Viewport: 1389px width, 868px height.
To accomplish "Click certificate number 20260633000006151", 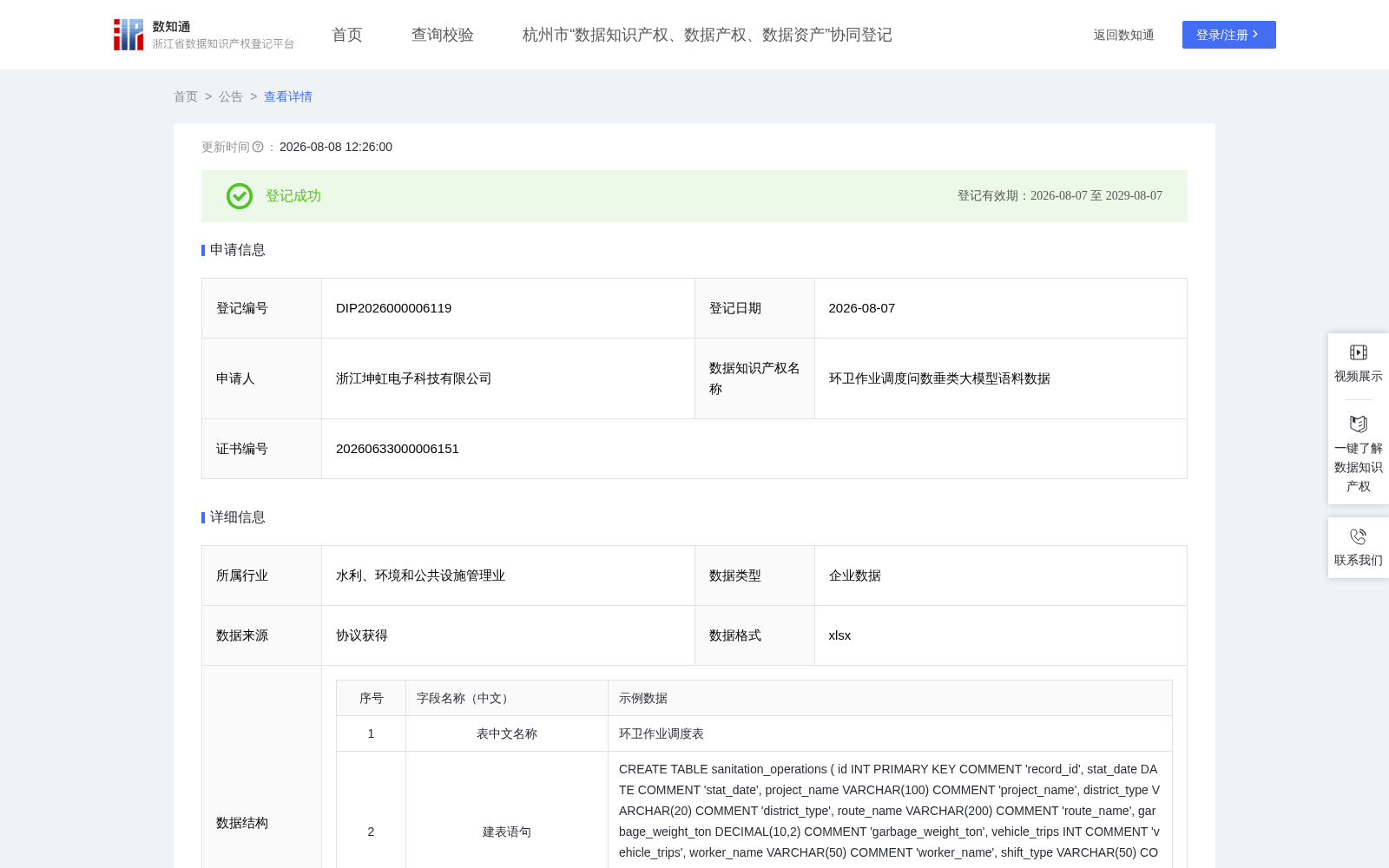I will [x=398, y=449].
